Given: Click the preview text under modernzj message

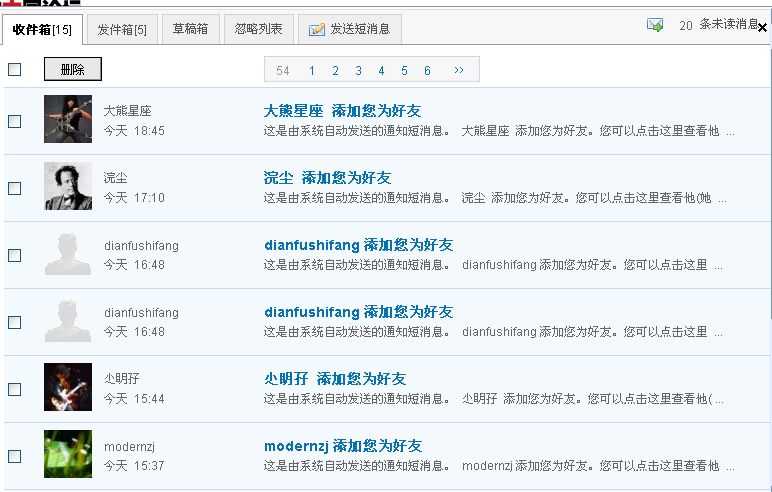Looking at the screenshot, I should coord(499,466).
